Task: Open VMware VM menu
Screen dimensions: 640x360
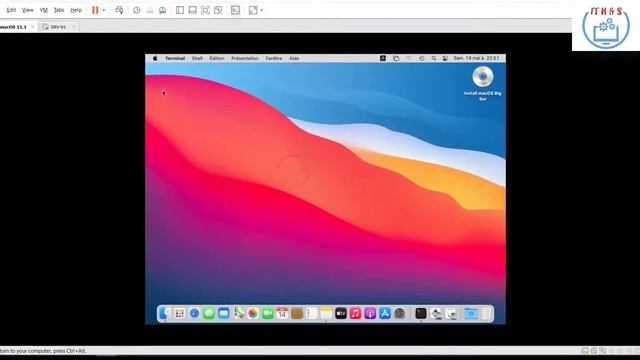Action: [x=44, y=10]
